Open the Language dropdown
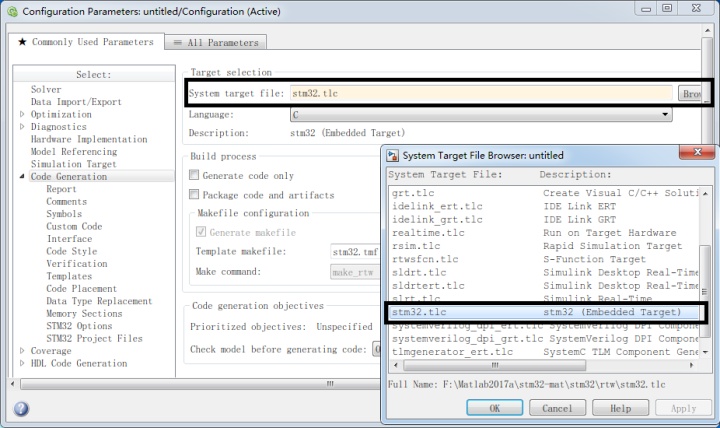720x428 pixels. click(x=481, y=114)
